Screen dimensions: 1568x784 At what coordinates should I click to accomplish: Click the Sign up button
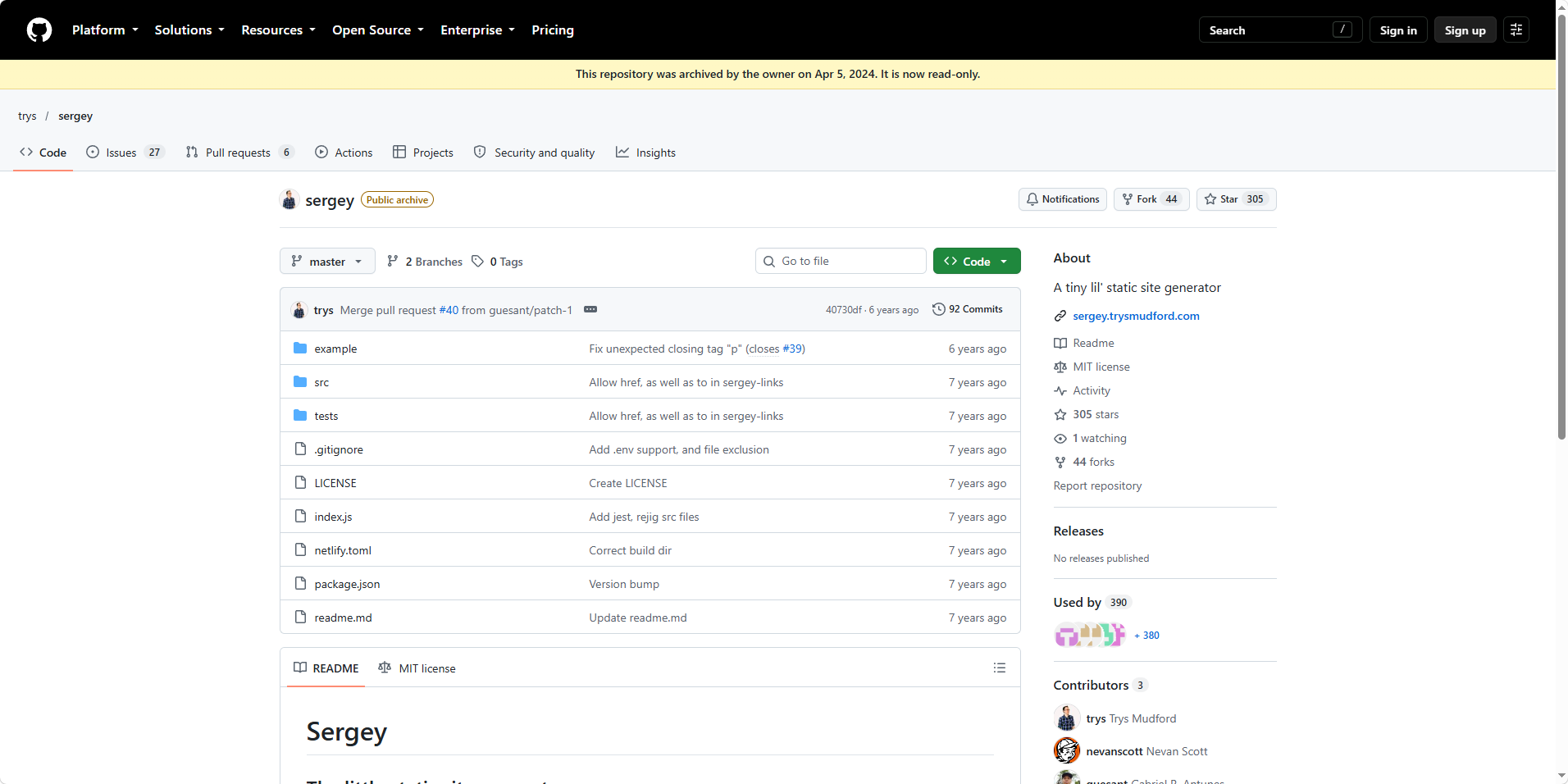click(1465, 30)
